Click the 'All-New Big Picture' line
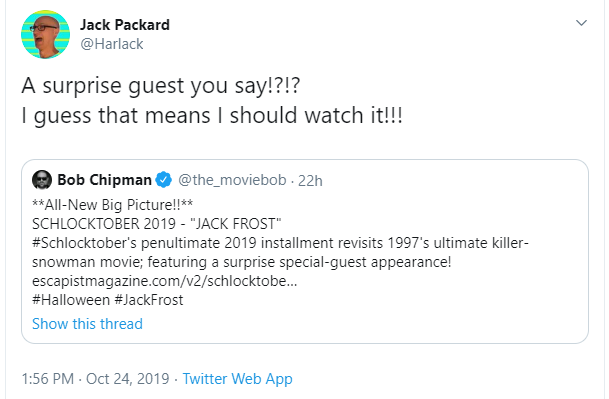Image resolution: width=609 pixels, height=399 pixels. click(113, 205)
